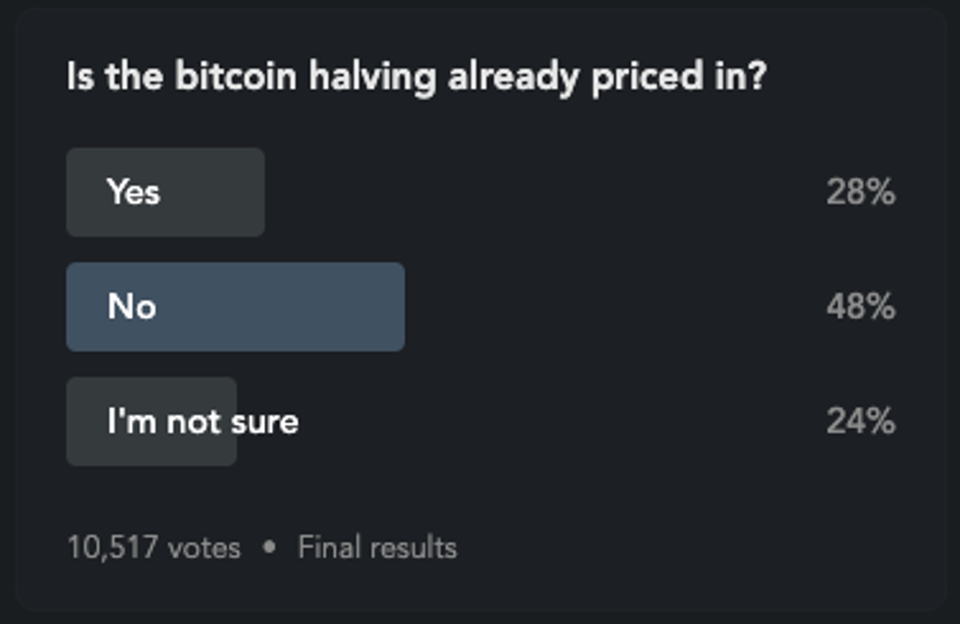Click the word bitcoin in the question

(x=236, y=76)
